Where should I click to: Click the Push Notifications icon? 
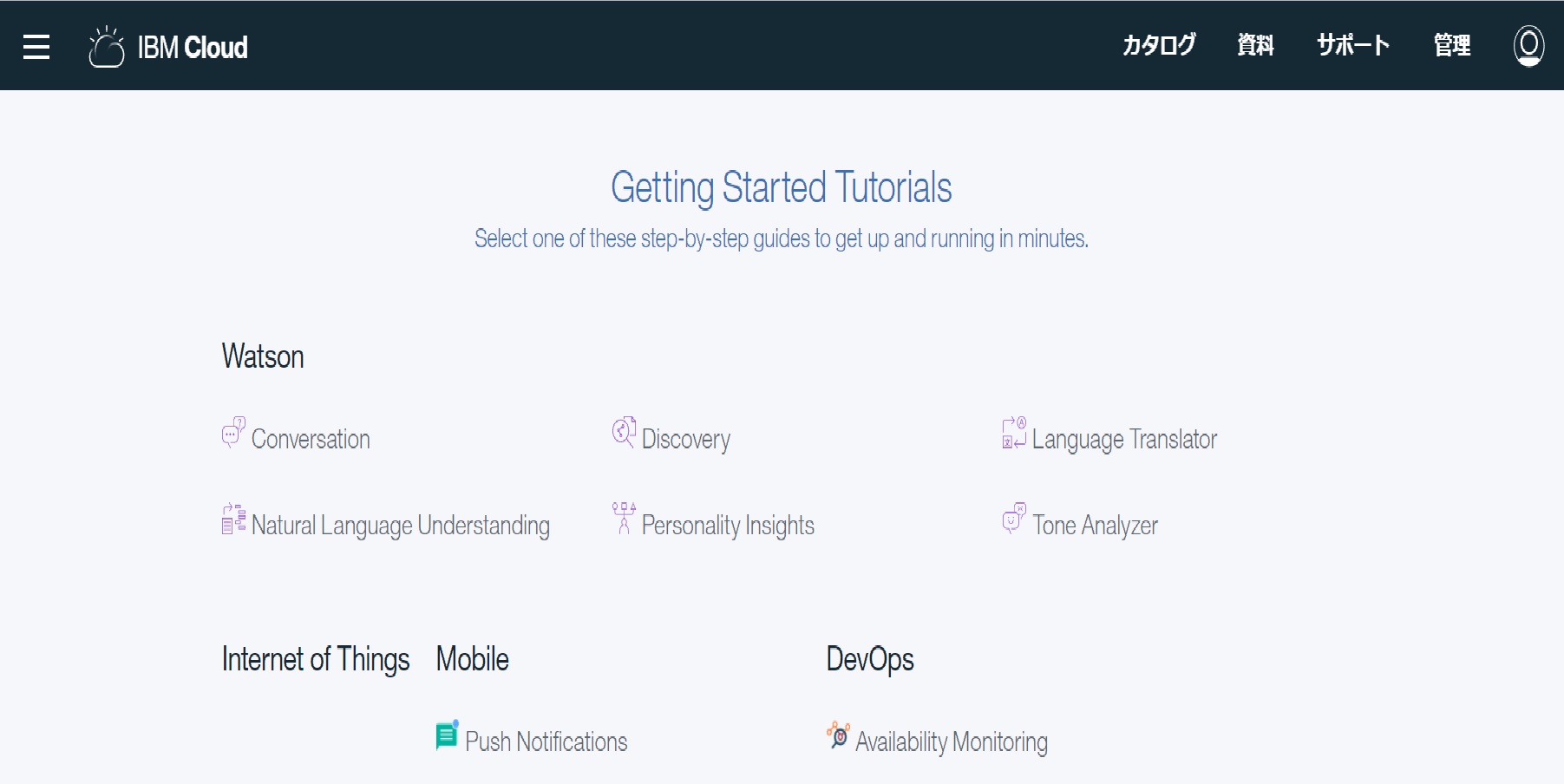pyautogui.click(x=447, y=735)
